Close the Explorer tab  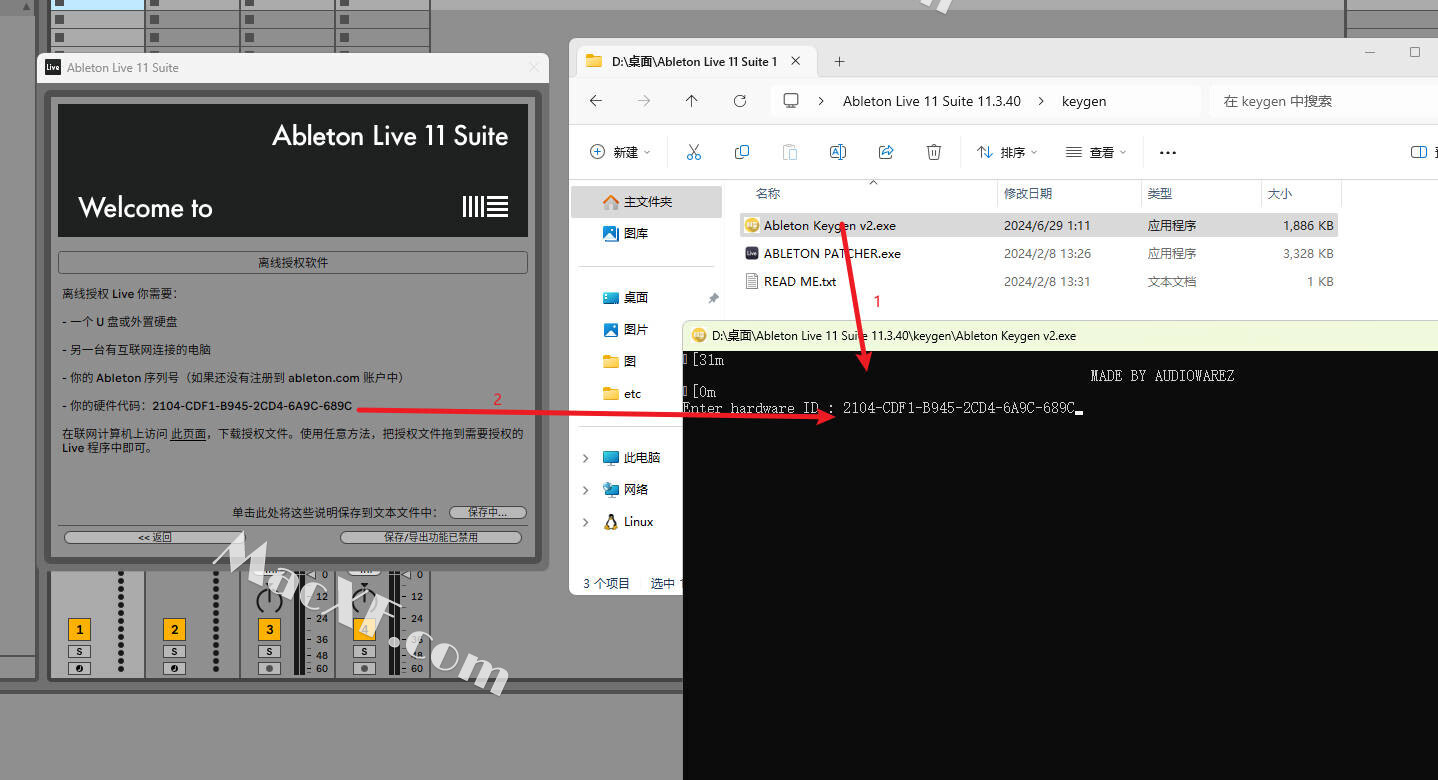(796, 61)
